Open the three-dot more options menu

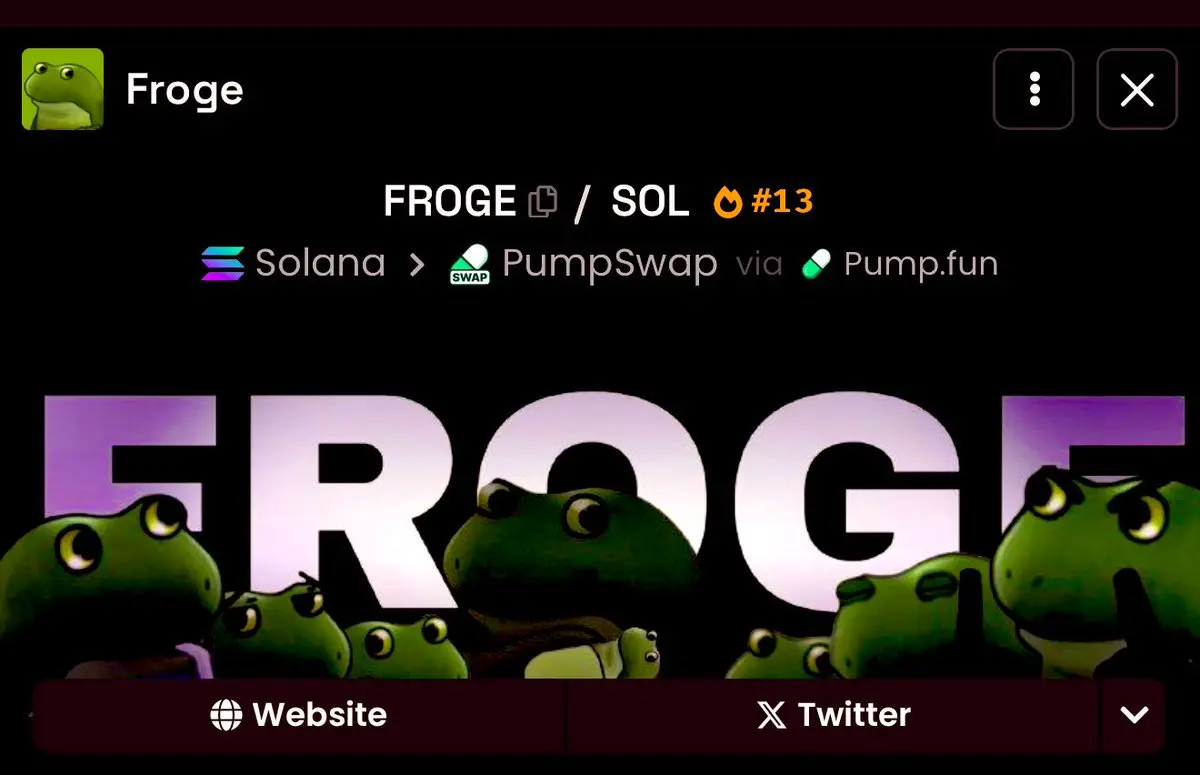click(x=1034, y=89)
